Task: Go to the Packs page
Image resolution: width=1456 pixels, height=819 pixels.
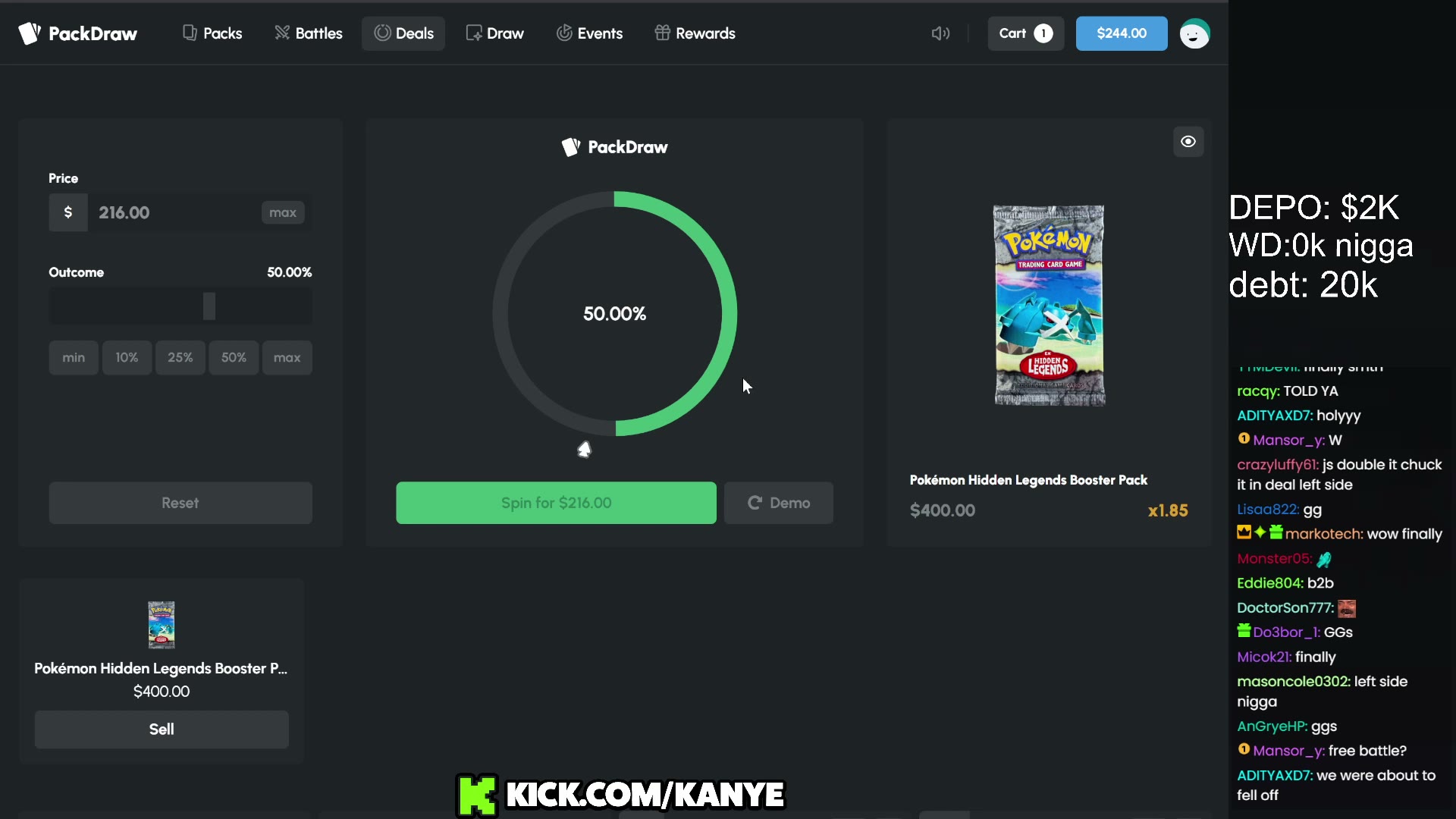Action: [x=212, y=33]
